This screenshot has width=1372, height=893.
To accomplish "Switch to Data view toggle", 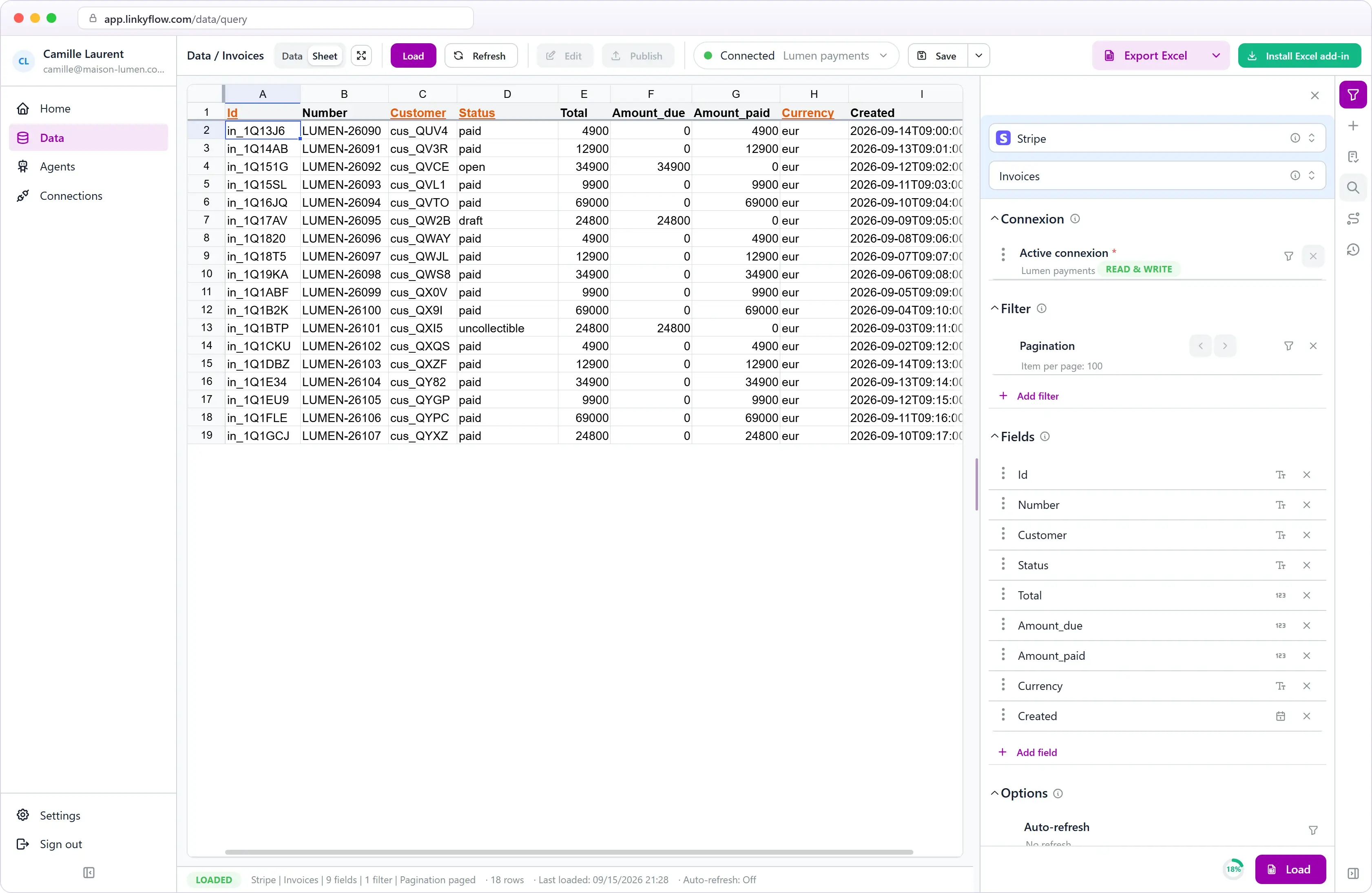I will coord(292,56).
